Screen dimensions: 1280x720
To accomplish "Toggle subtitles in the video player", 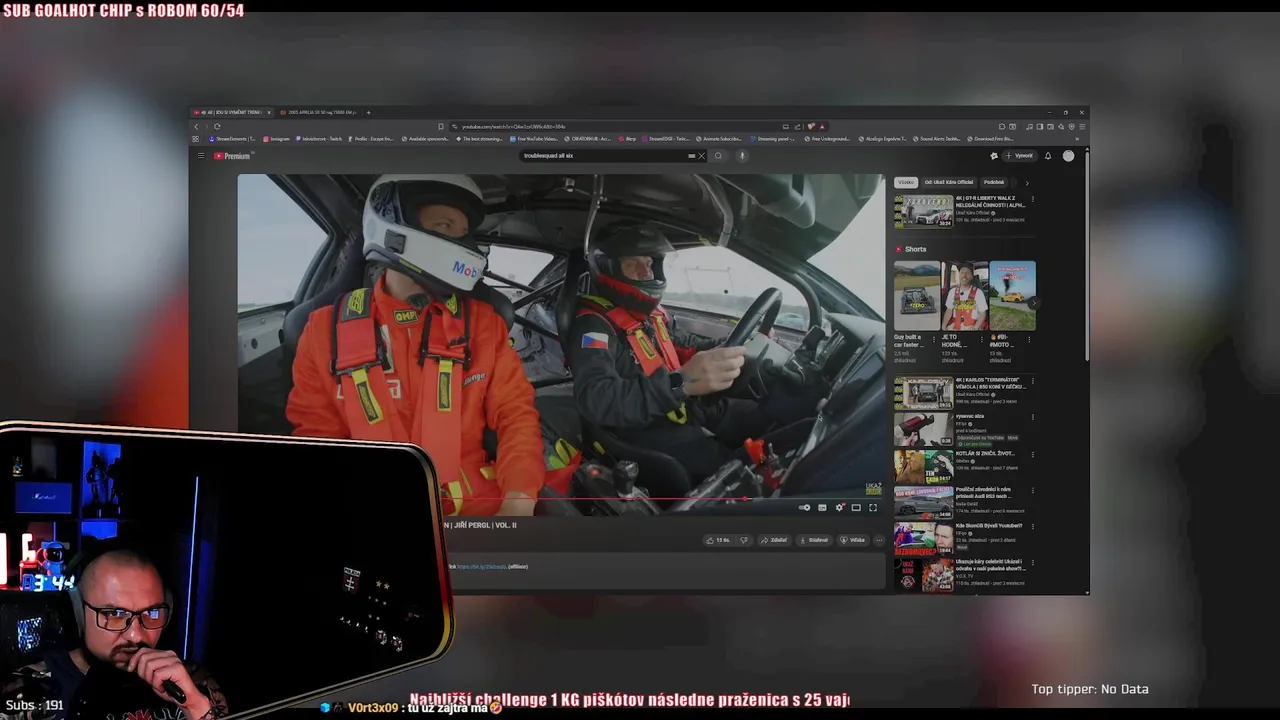I will [822, 508].
